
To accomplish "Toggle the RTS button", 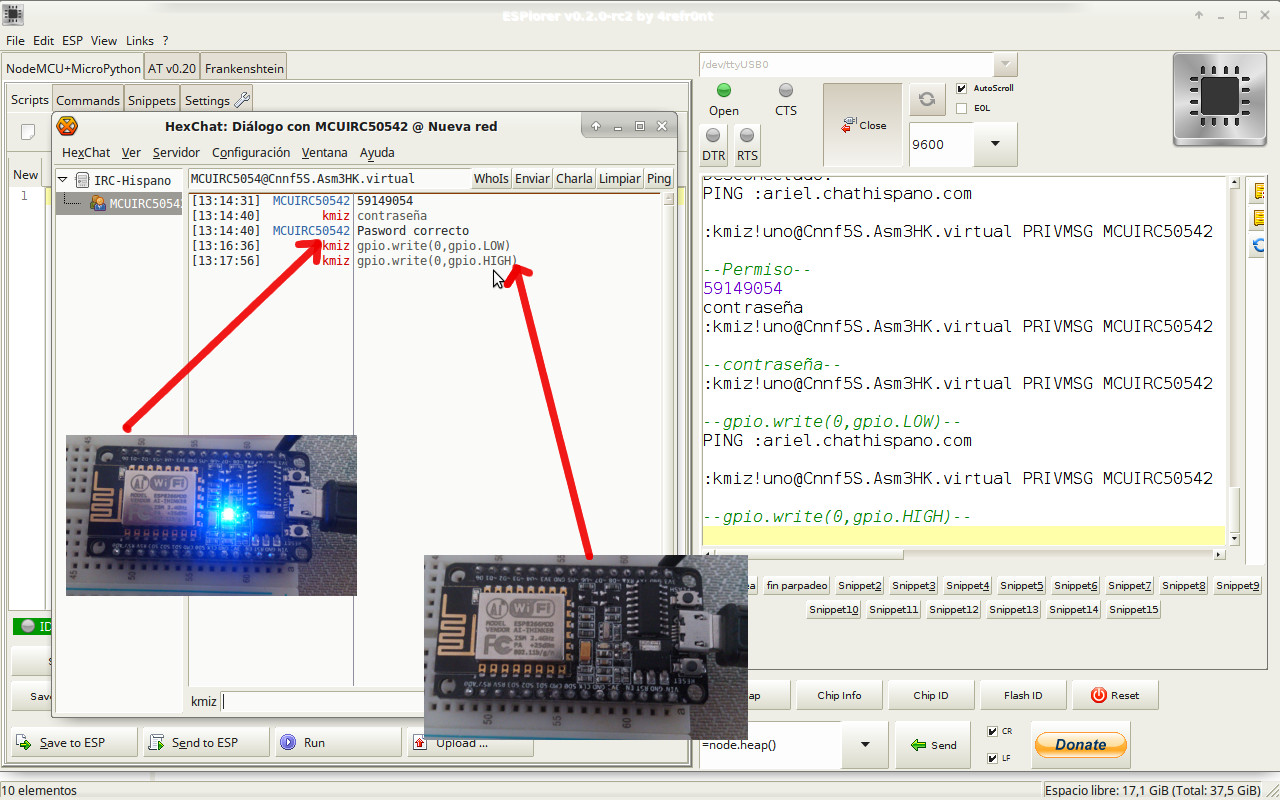I will 747,145.
